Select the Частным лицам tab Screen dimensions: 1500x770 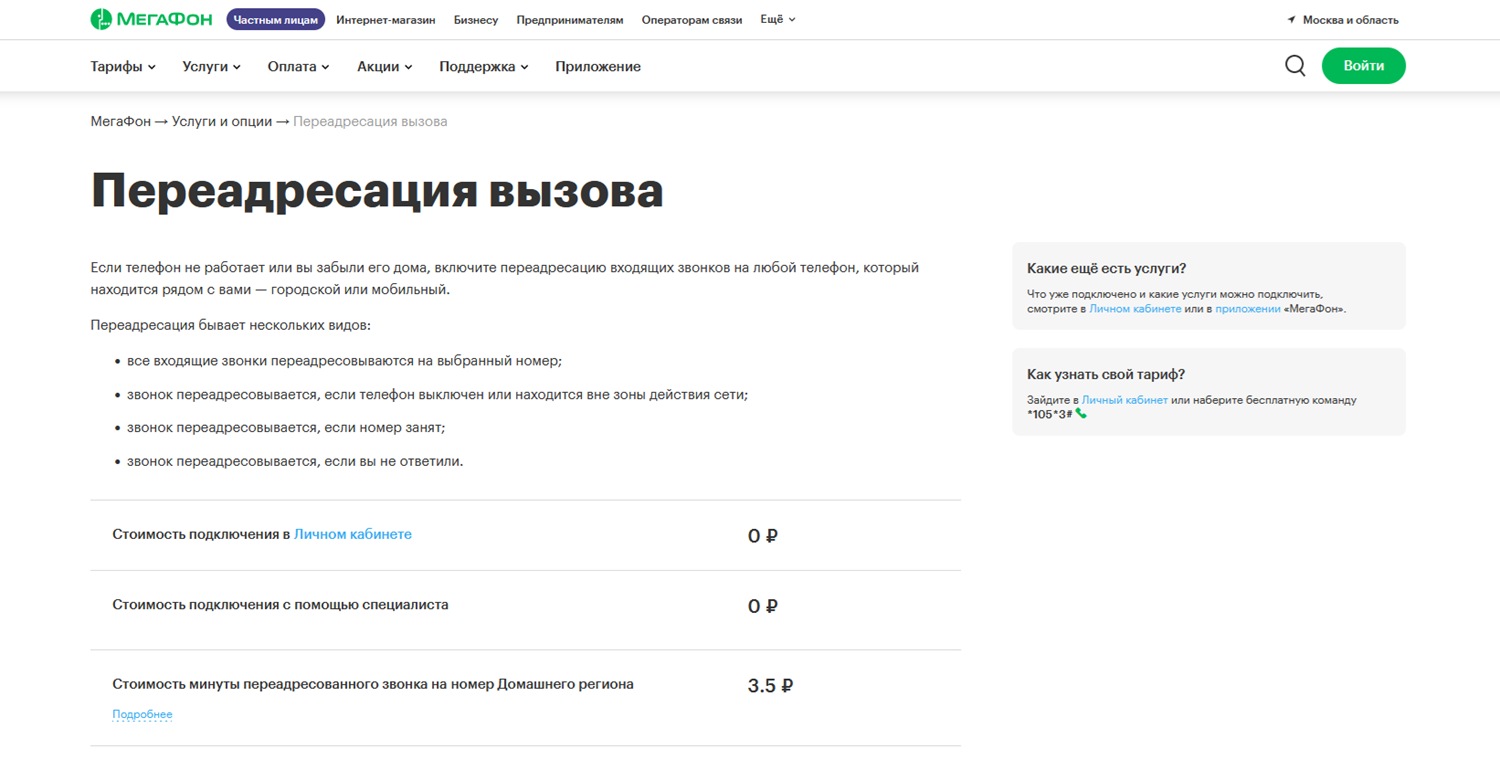[x=275, y=20]
